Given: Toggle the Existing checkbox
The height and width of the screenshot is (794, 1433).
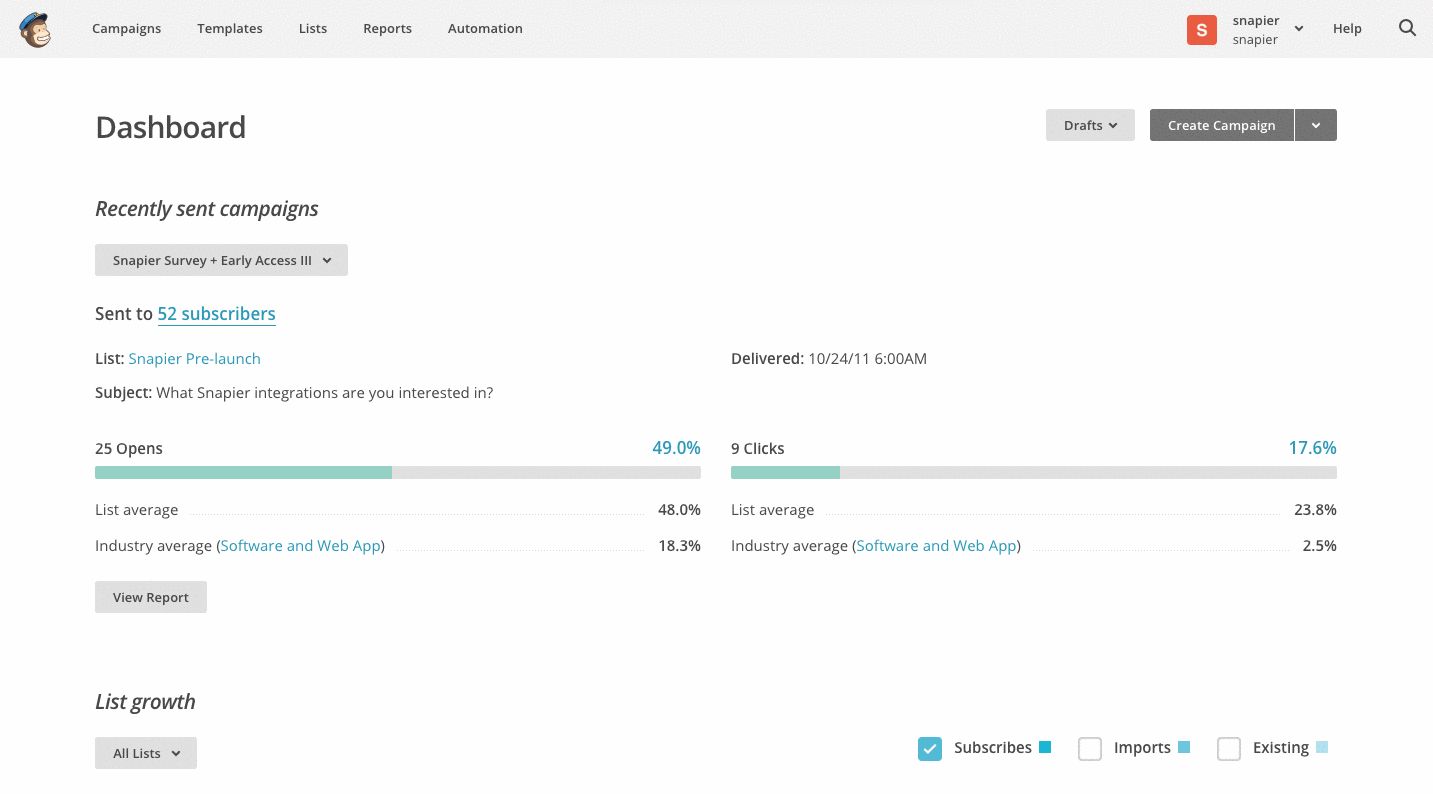Looking at the screenshot, I should coord(1229,748).
